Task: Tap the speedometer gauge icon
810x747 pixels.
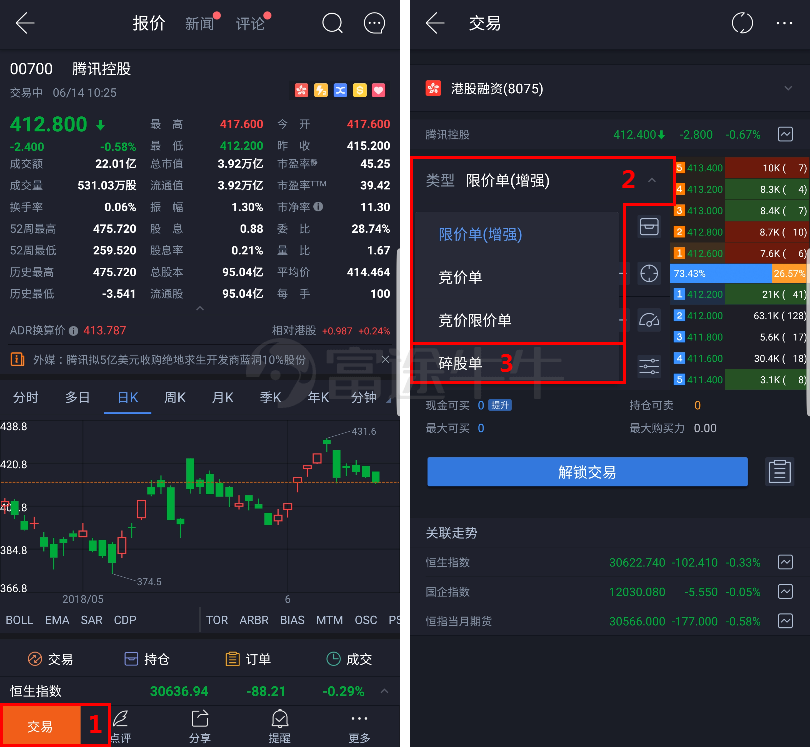Action: 649,320
